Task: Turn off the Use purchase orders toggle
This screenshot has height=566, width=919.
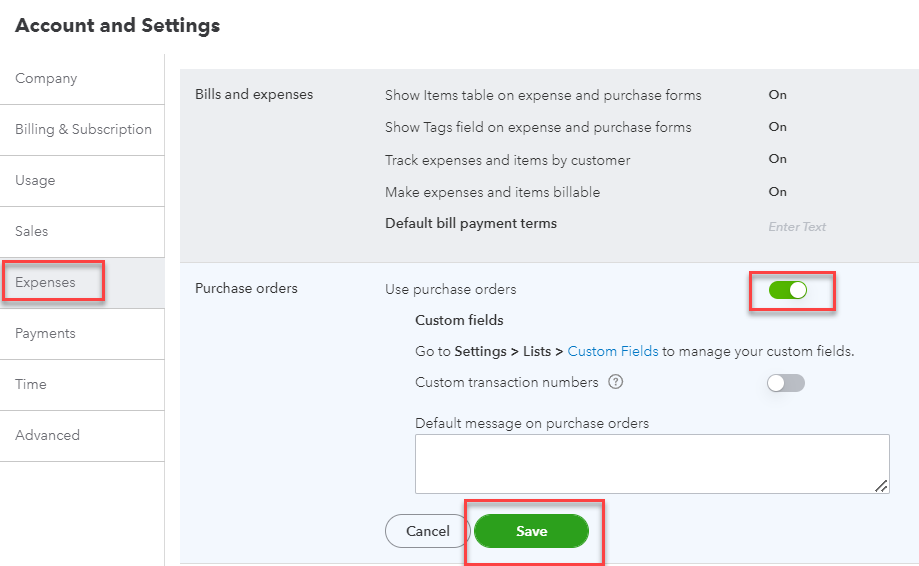Action: [787, 290]
